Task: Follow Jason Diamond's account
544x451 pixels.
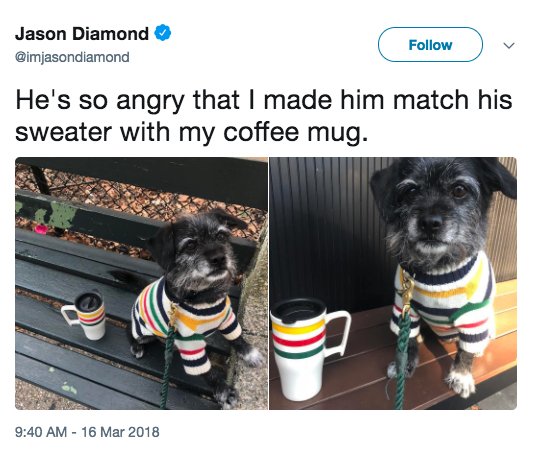Action: pos(430,45)
